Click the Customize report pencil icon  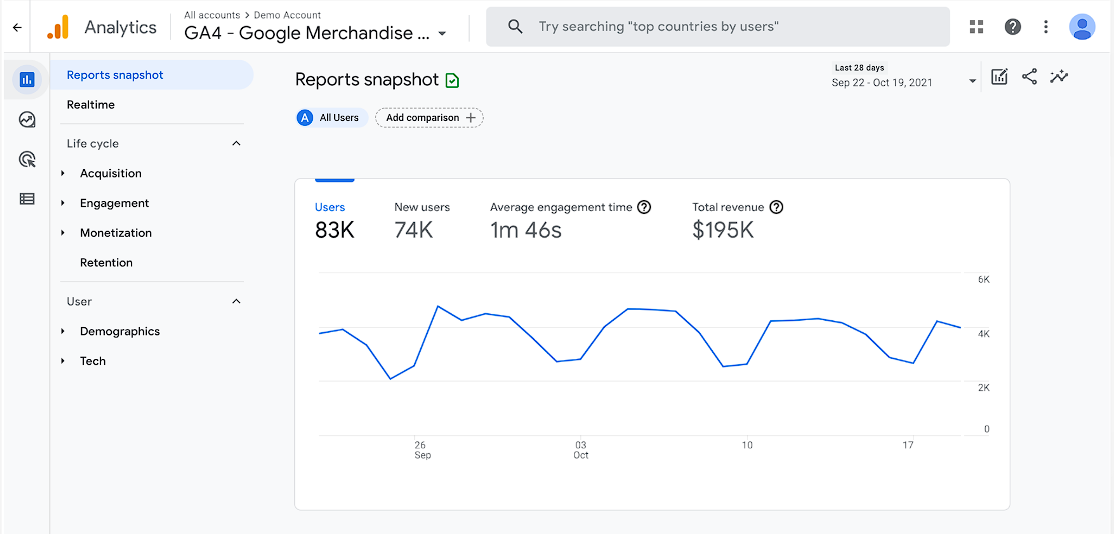(1000, 77)
